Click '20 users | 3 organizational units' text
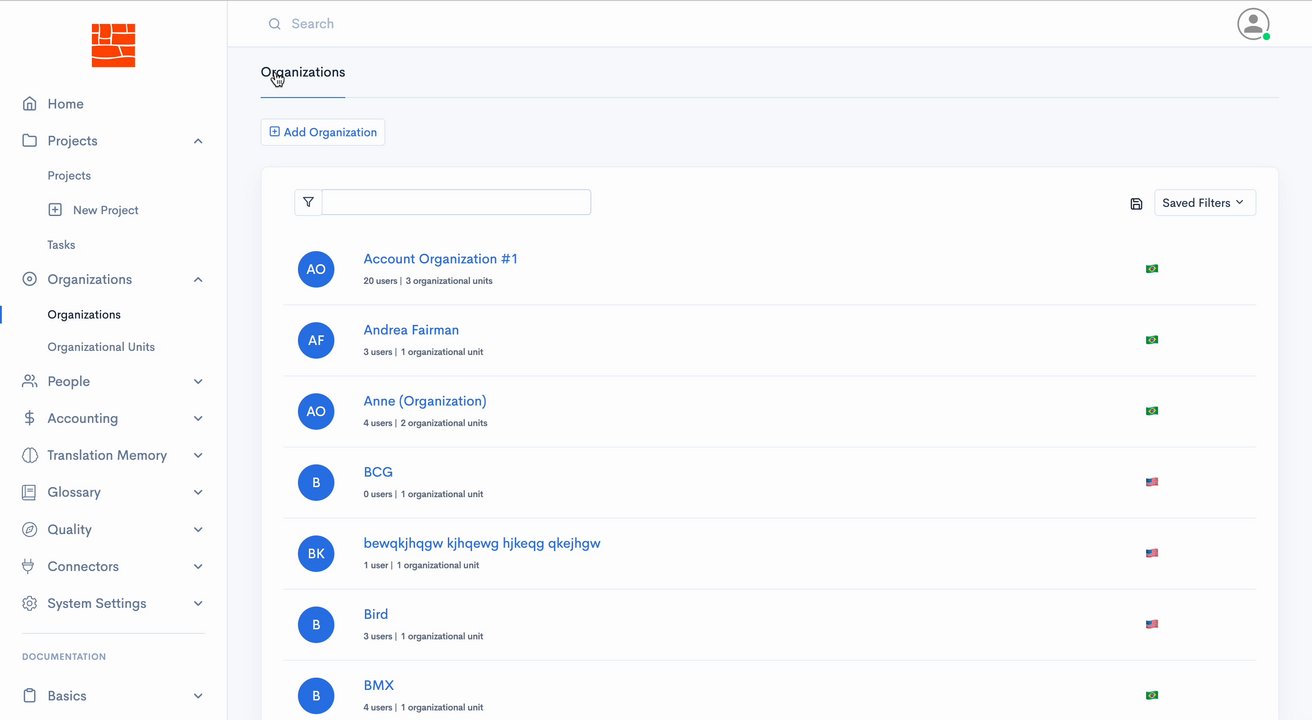Screen dimensions: 1312x720 [x=428, y=281]
